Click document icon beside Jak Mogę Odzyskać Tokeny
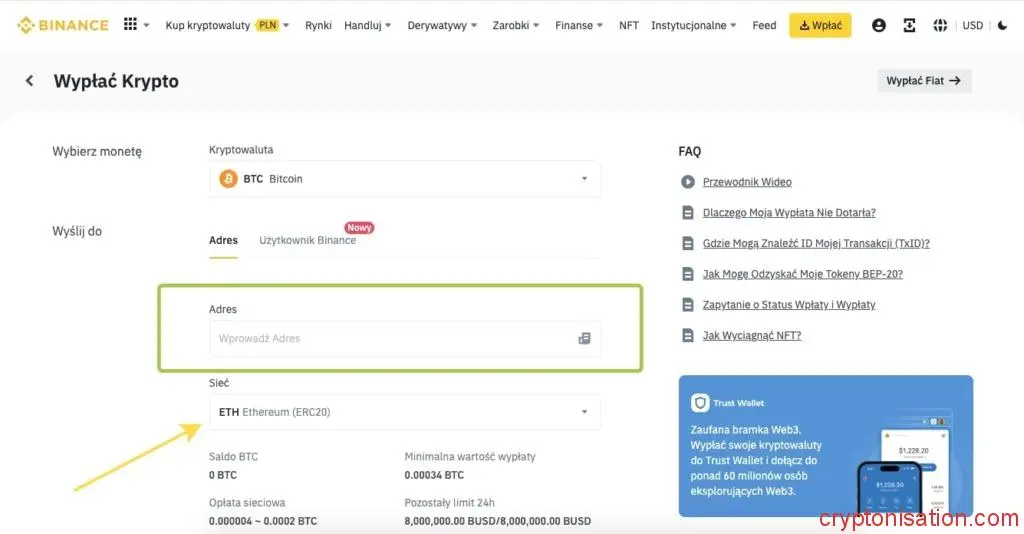The image size is (1024, 534). [x=688, y=274]
